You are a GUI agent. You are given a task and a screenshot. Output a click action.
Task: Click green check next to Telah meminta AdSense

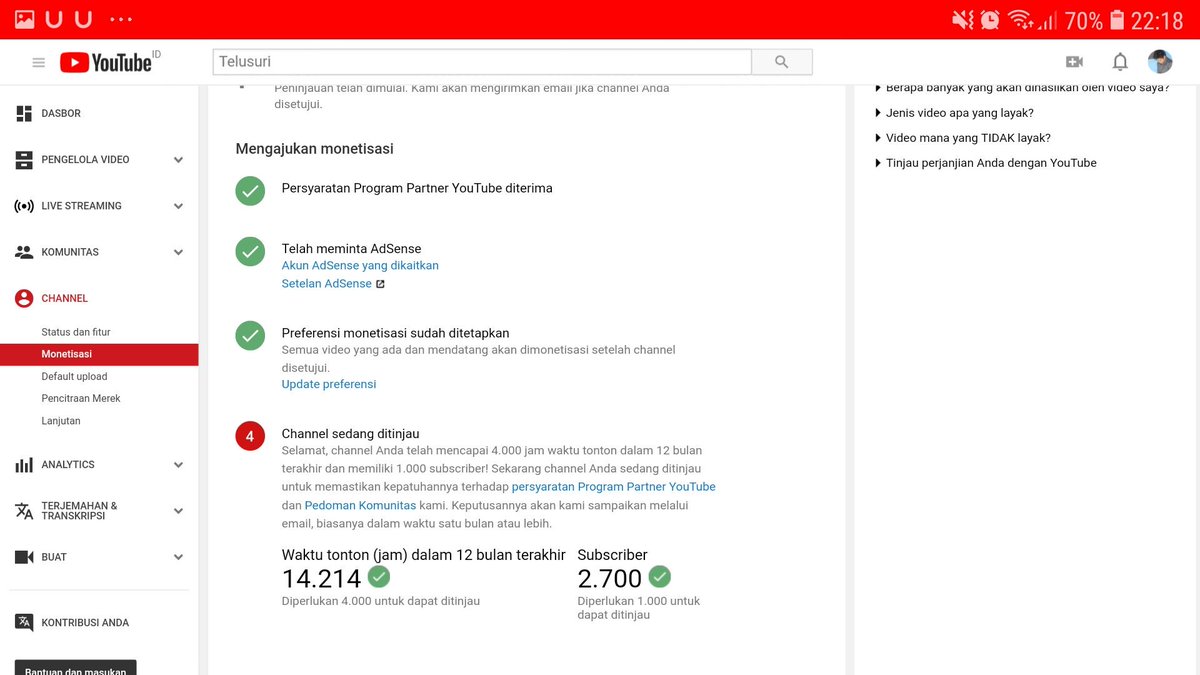(250, 251)
